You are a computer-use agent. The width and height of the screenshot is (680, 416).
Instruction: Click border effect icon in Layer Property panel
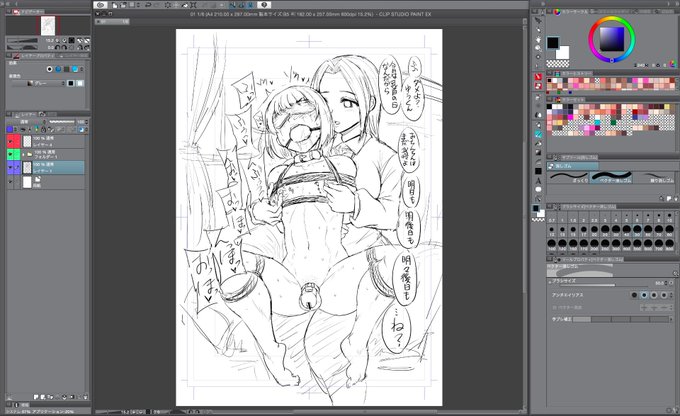coord(49,69)
